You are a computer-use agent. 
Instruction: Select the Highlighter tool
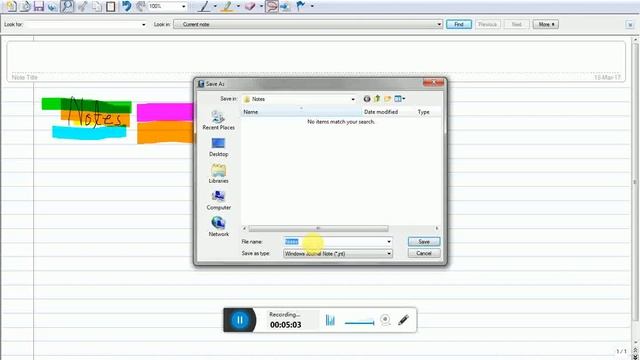click(x=227, y=6)
